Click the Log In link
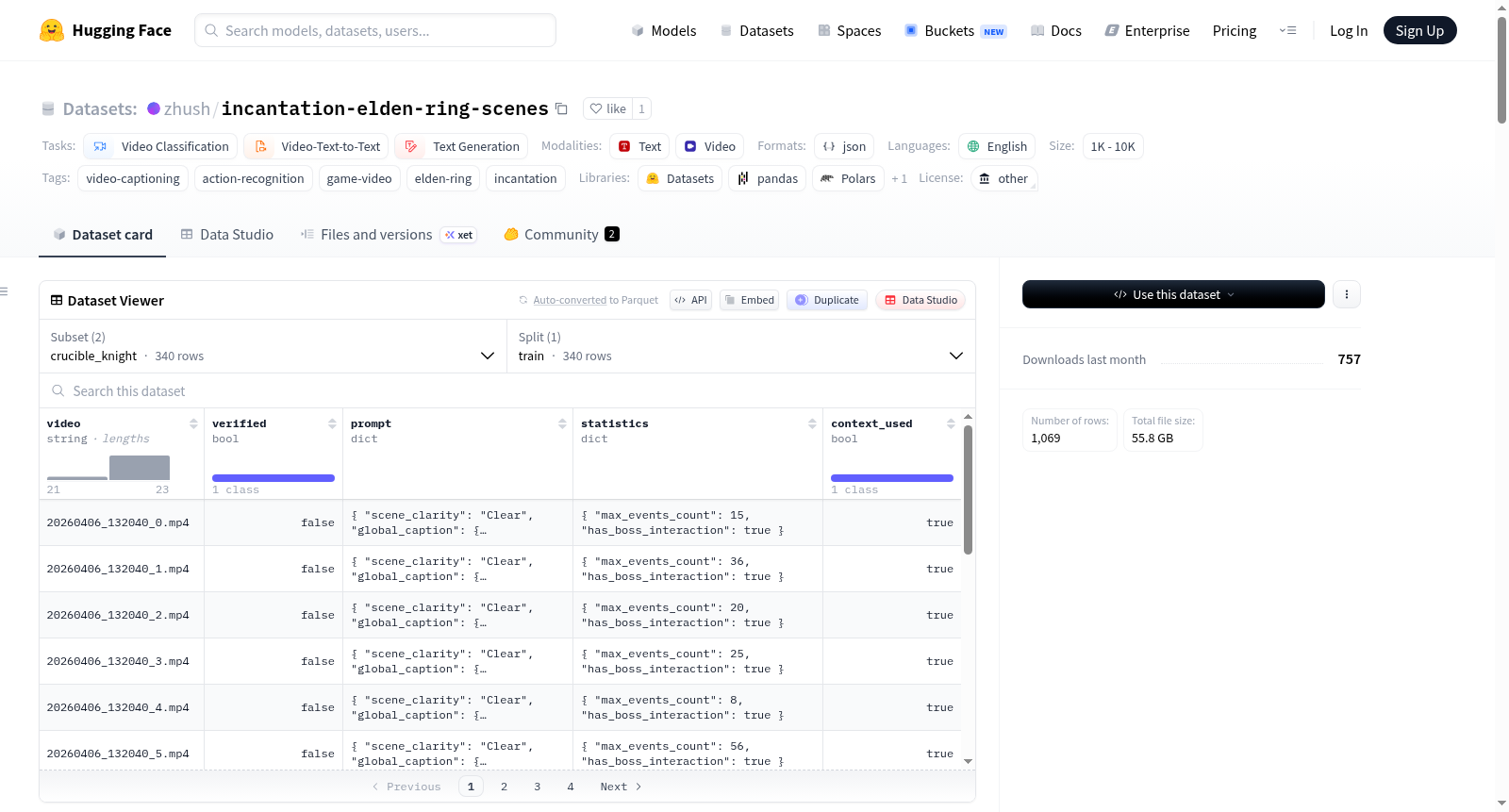This screenshot has height=812, width=1509. click(x=1349, y=30)
